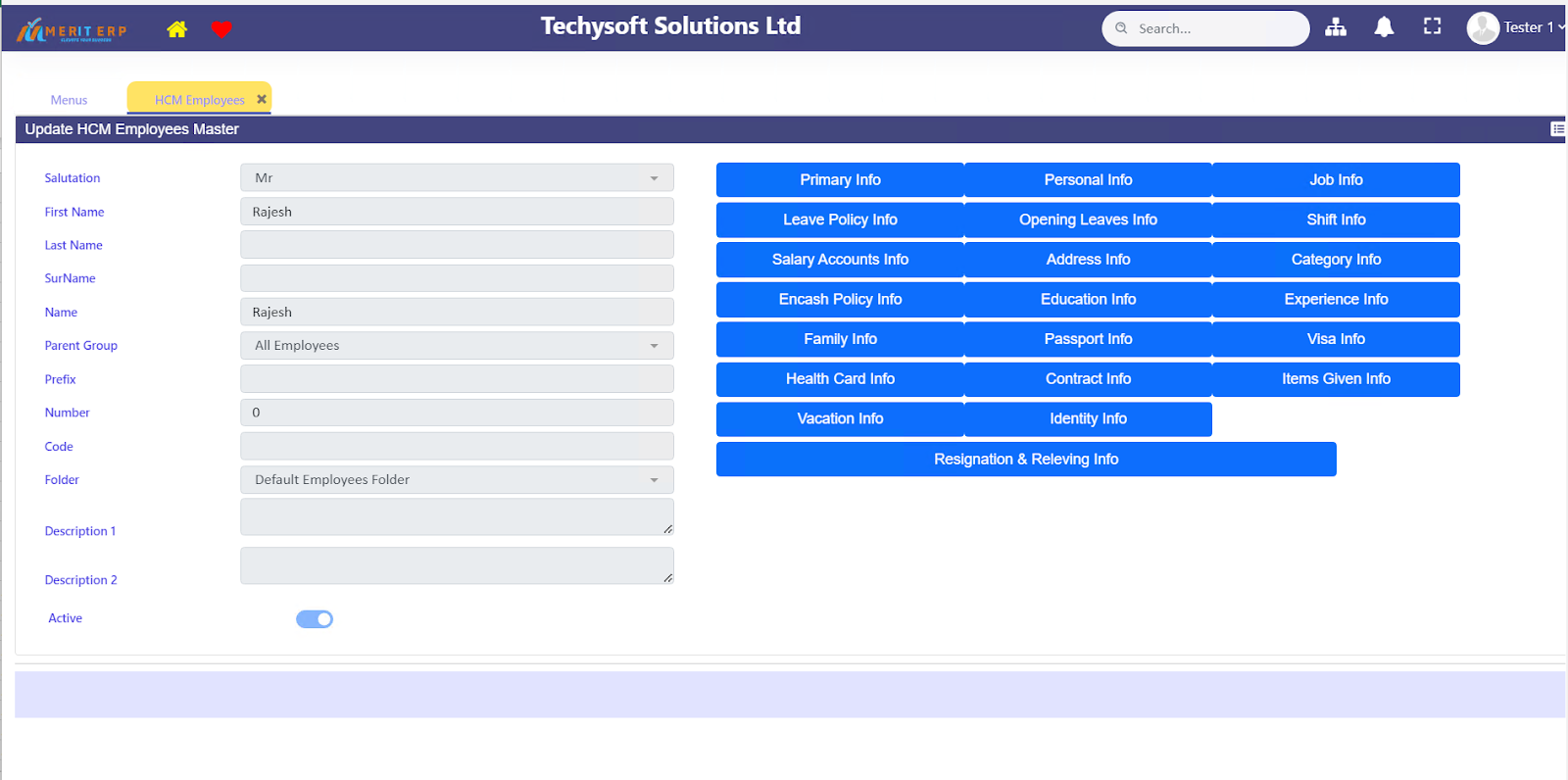Open Salary Accounts Info

(x=840, y=260)
